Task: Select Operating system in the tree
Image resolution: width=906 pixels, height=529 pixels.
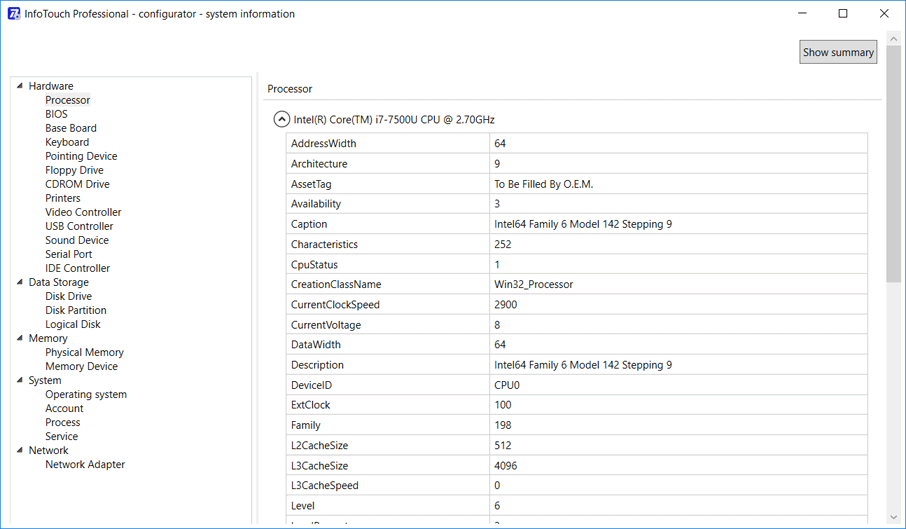Action: coord(86,394)
